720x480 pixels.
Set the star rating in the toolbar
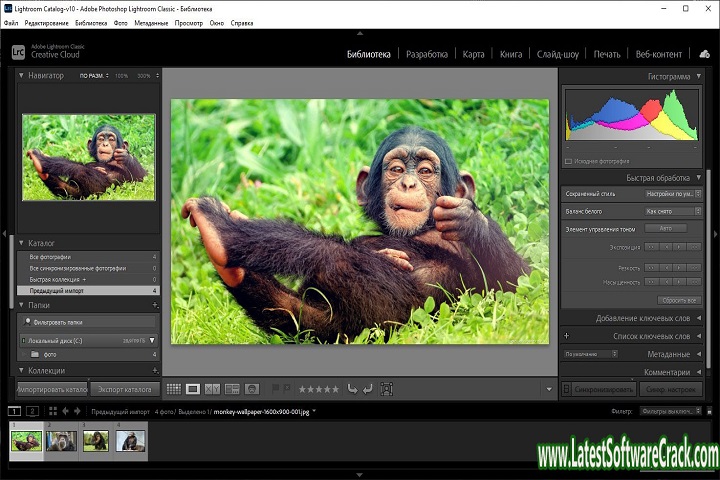pyautogui.click(x=319, y=389)
